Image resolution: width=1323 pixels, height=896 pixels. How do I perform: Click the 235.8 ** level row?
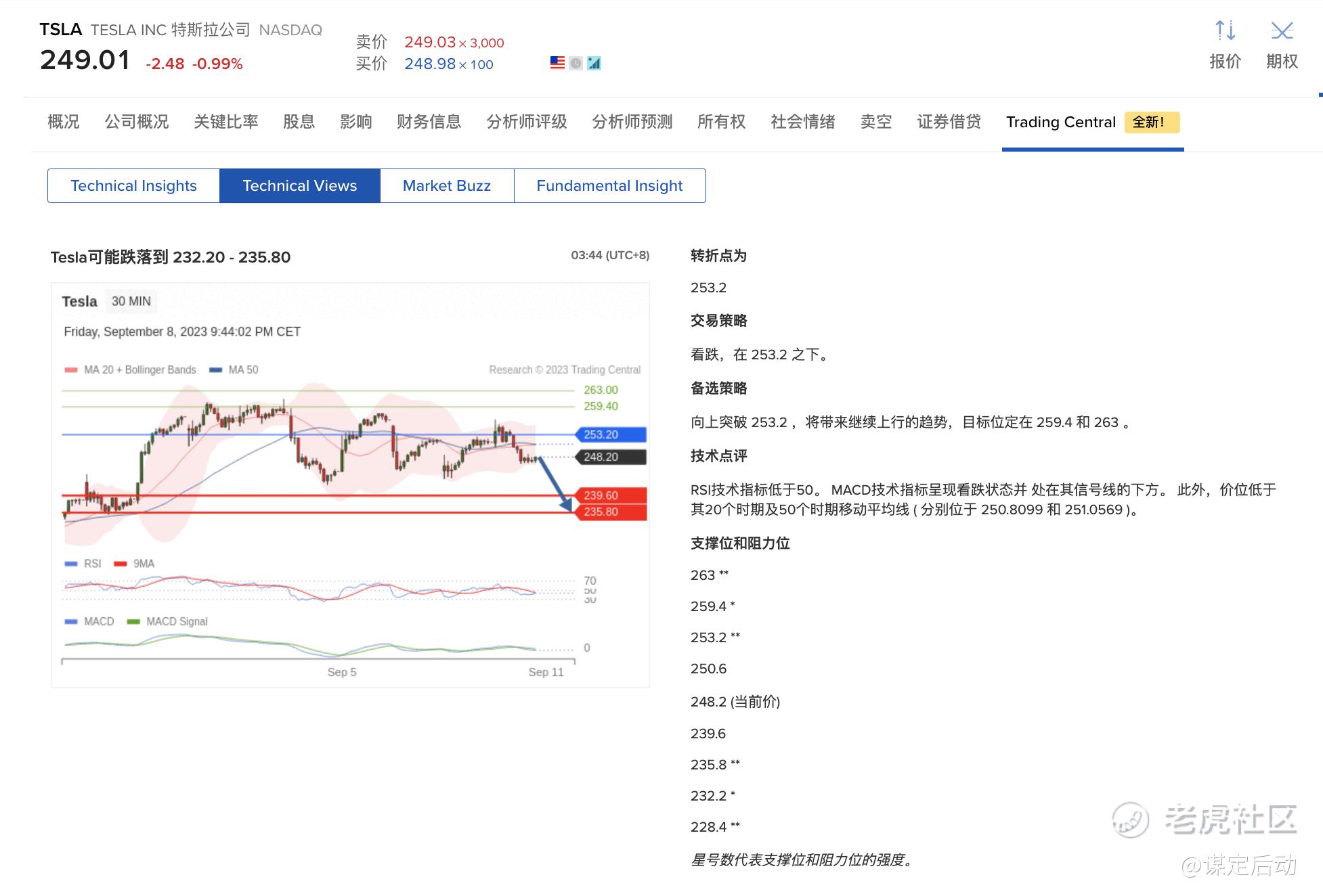pos(716,765)
